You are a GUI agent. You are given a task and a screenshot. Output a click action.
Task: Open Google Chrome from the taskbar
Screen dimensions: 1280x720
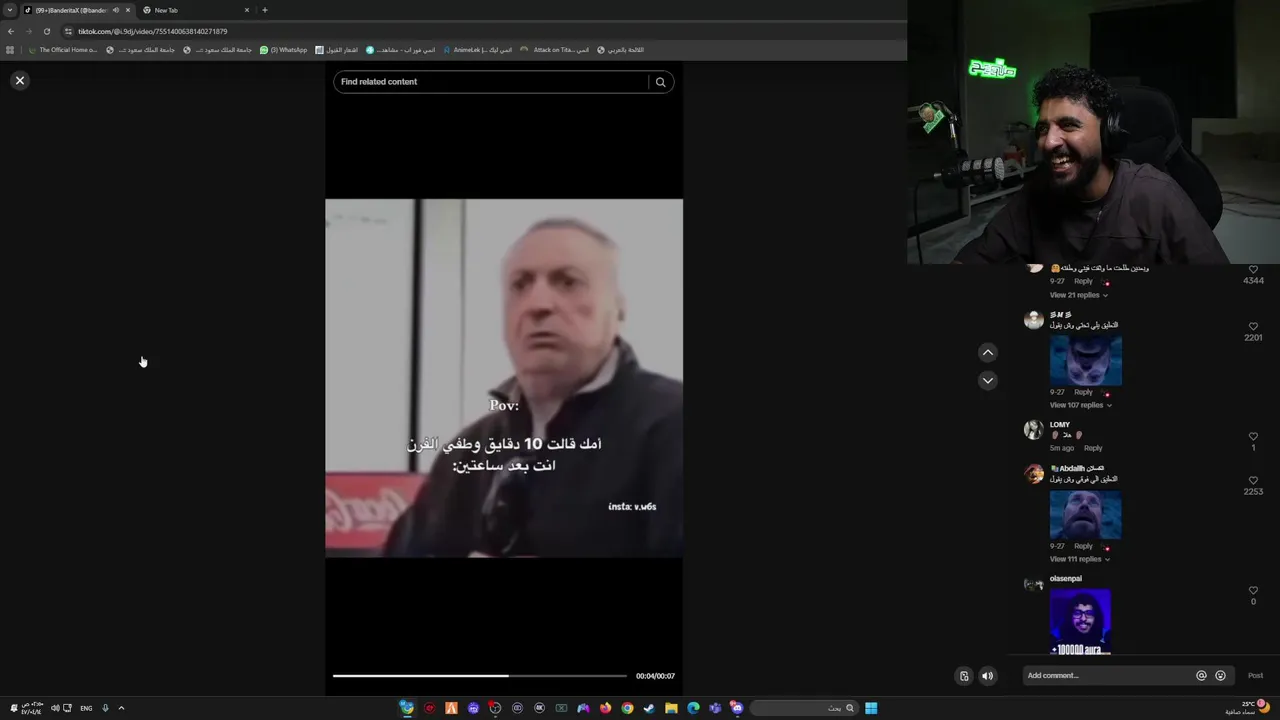(627, 708)
